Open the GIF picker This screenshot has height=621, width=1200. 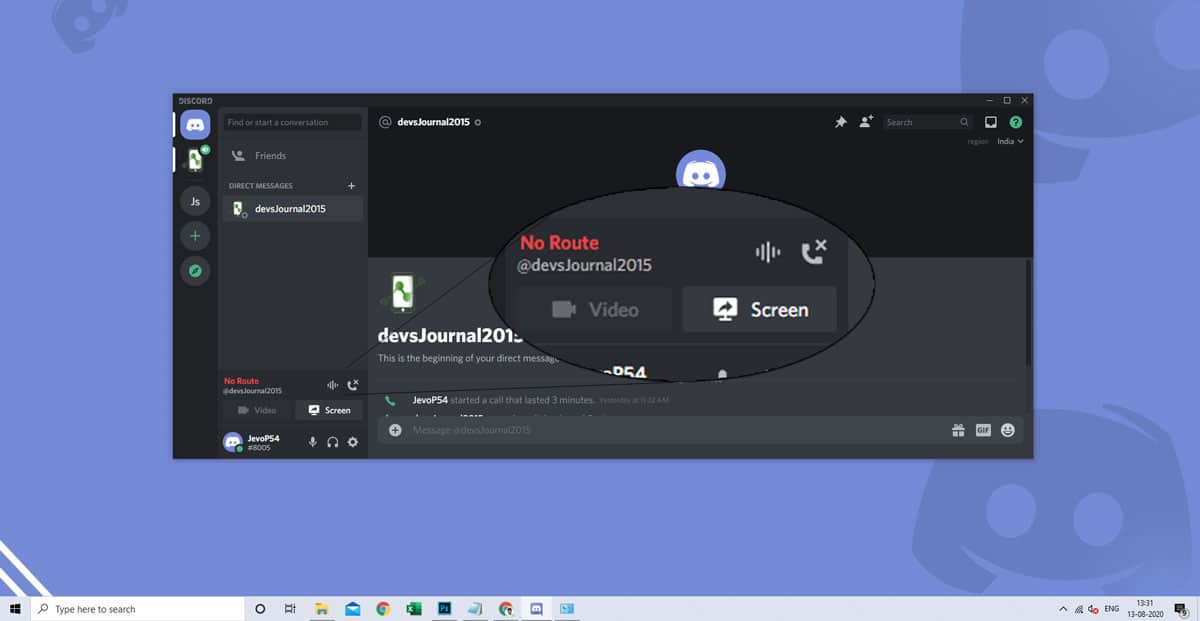[x=983, y=430]
